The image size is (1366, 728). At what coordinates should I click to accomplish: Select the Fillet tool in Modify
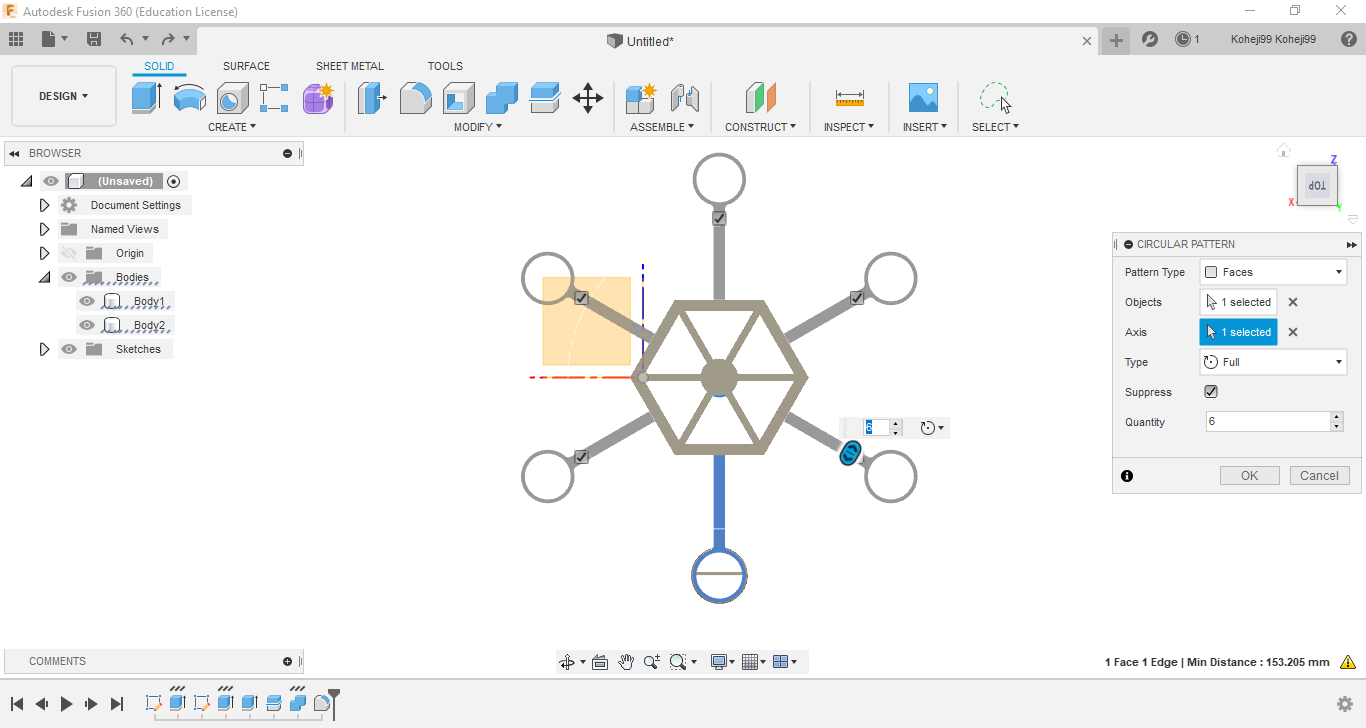coord(416,98)
